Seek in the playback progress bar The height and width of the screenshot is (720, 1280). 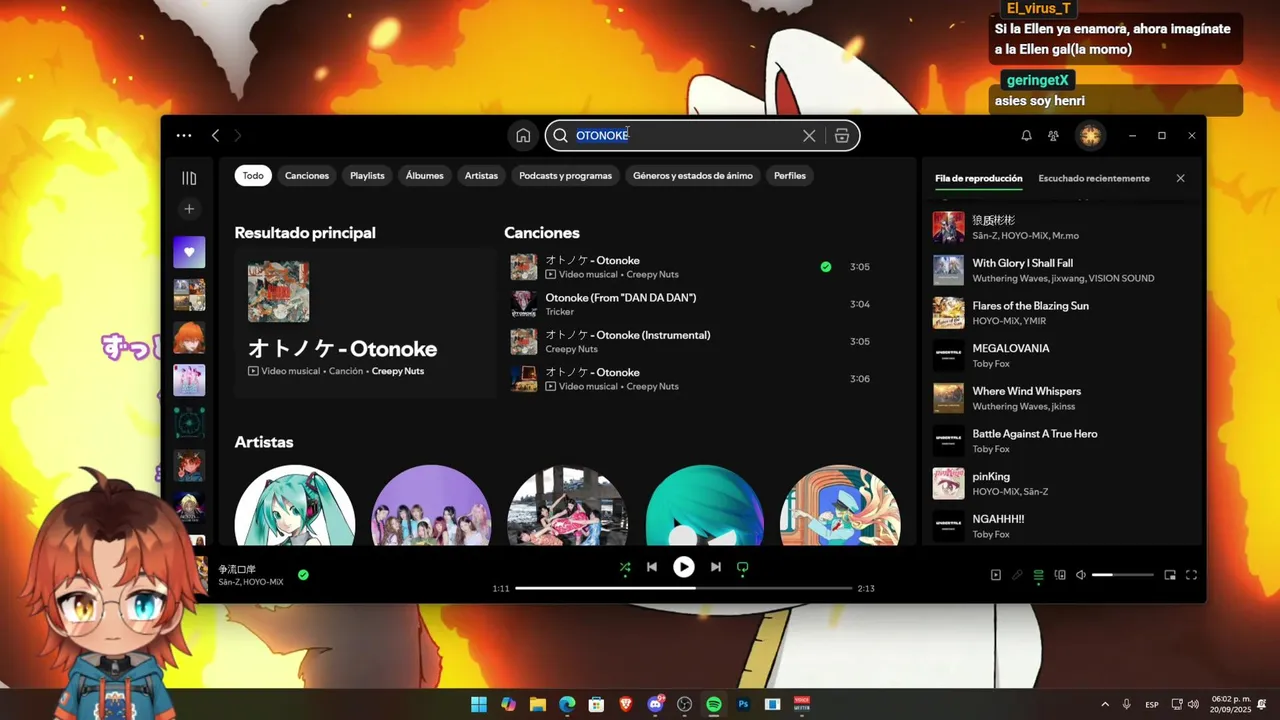tap(685, 588)
